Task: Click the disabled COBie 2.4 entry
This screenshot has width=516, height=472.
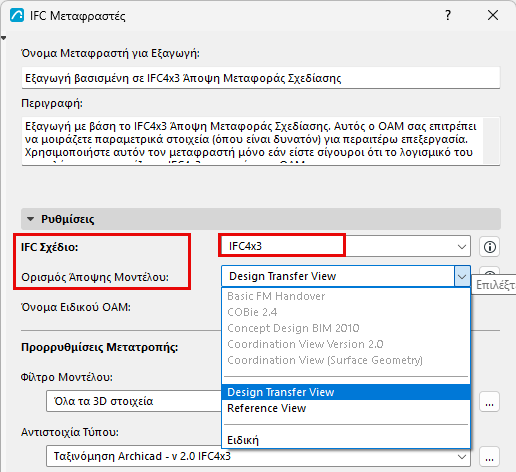Action: pos(346,312)
